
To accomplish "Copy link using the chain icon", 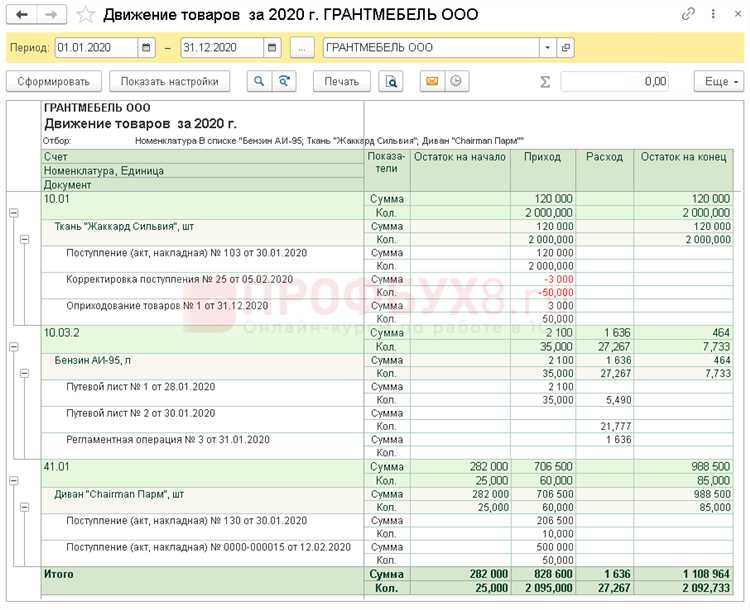I will pos(688,14).
